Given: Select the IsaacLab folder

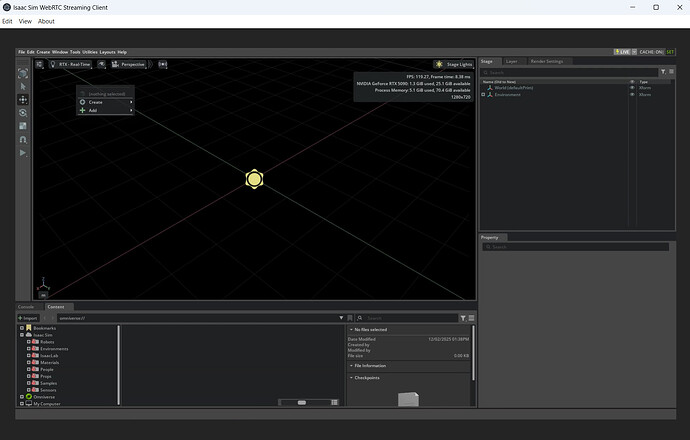Looking at the screenshot, I should [x=49, y=356].
